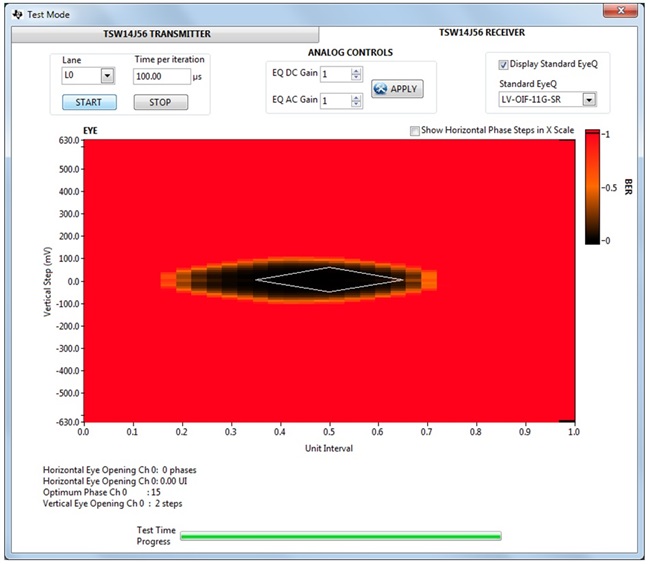650x564 pixels.
Task: Decrease EQ DC Gain with down arrow
Action: point(356,77)
